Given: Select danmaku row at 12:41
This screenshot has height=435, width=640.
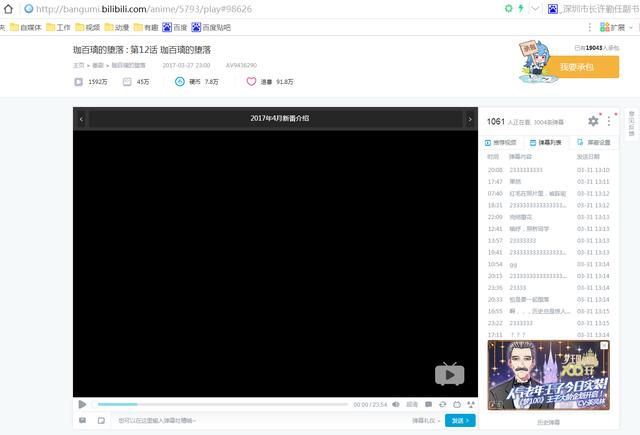Looking at the screenshot, I should [549, 229].
